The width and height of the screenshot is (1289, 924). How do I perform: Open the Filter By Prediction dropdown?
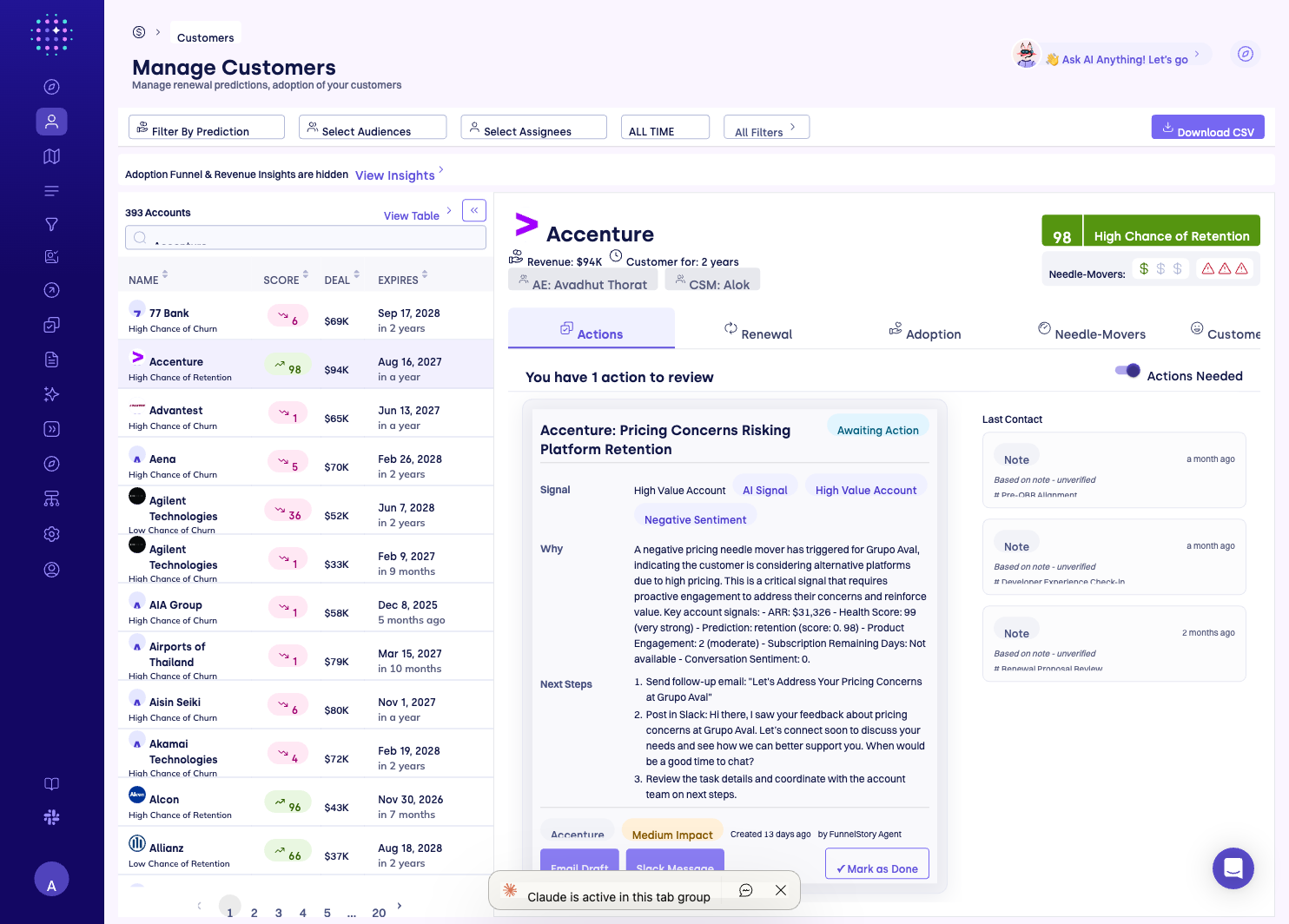[x=207, y=128]
